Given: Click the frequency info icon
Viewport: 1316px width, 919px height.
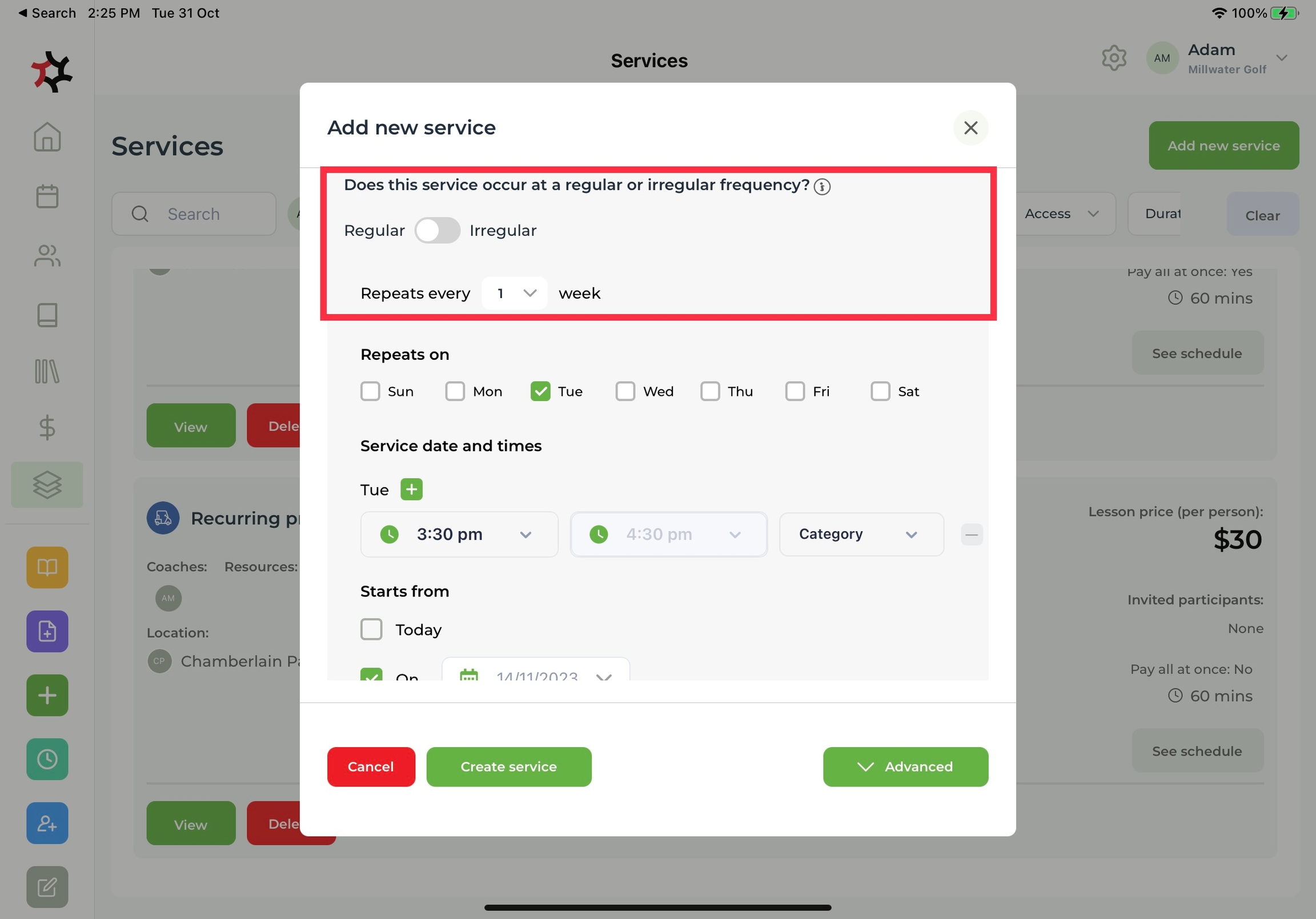Looking at the screenshot, I should click(821, 186).
